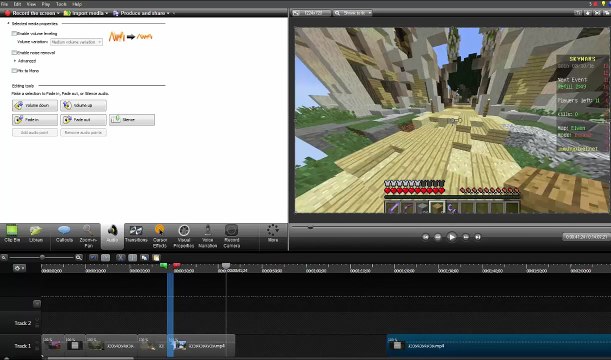Click the timeline Undo button
Image resolution: width=611 pixels, height=360 pixels.
click(x=94, y=258)
